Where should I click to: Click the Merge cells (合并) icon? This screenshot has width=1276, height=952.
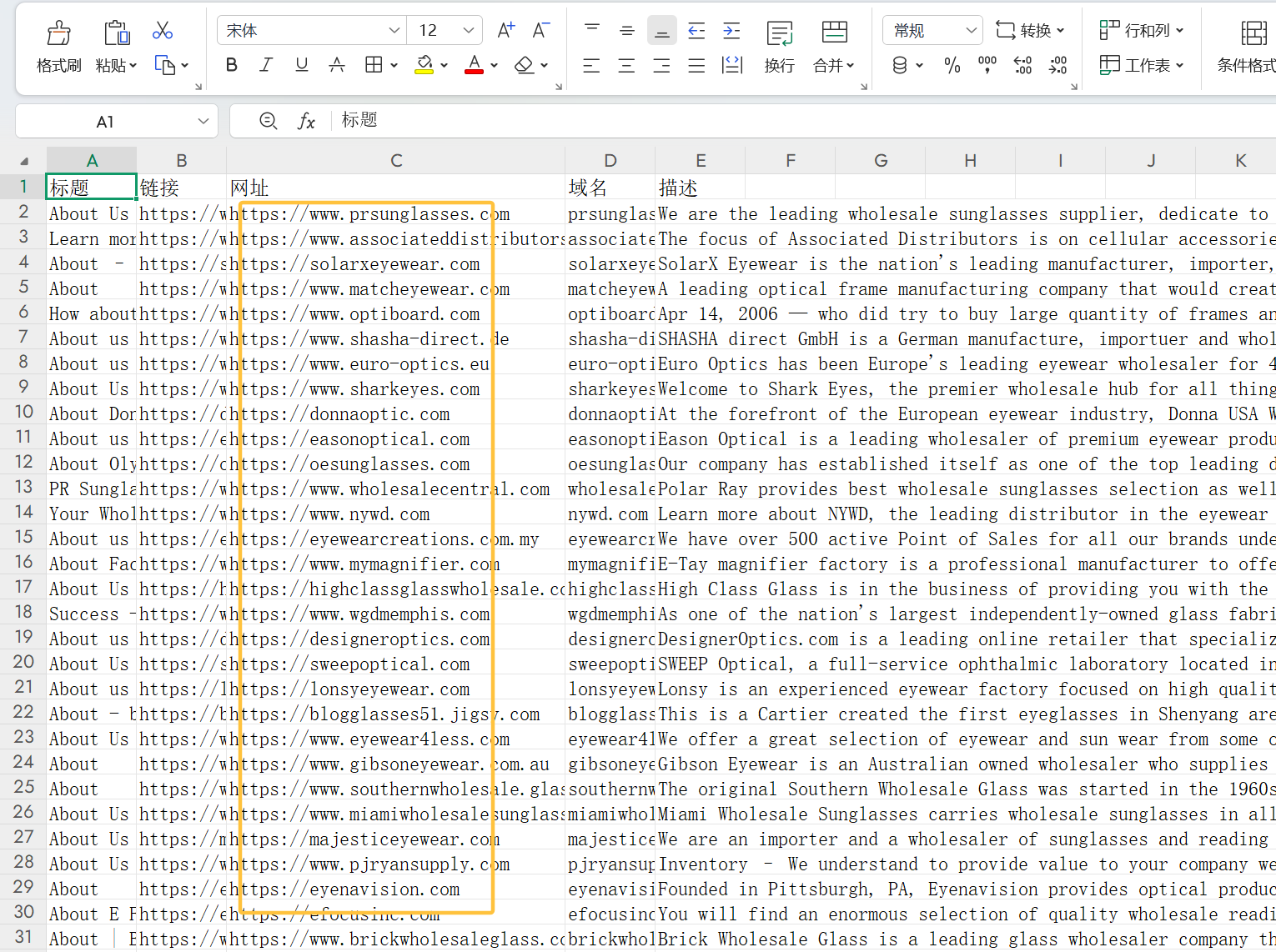(x=834, y=33)
